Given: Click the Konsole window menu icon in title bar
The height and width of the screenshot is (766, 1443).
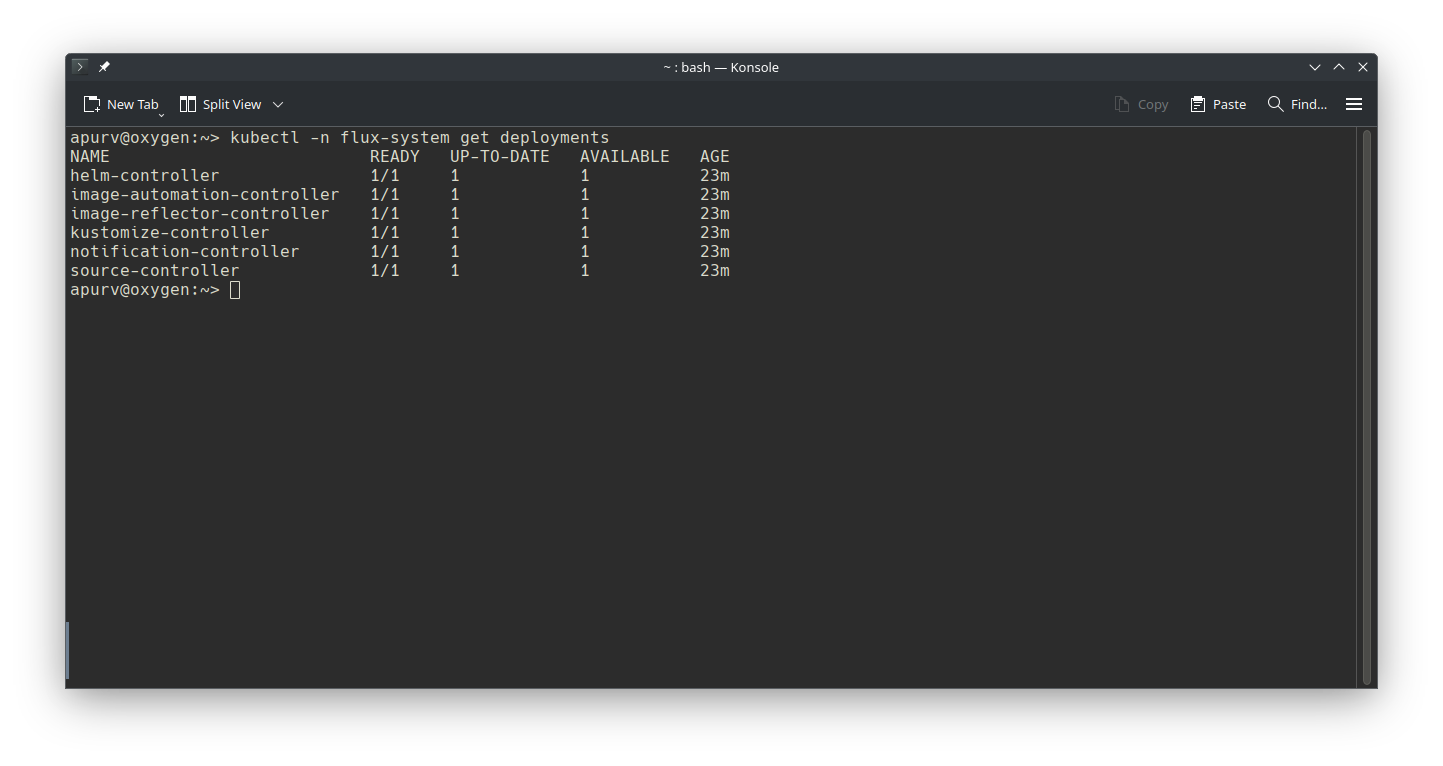Looking at the screenshot, I should pos(80,67).
